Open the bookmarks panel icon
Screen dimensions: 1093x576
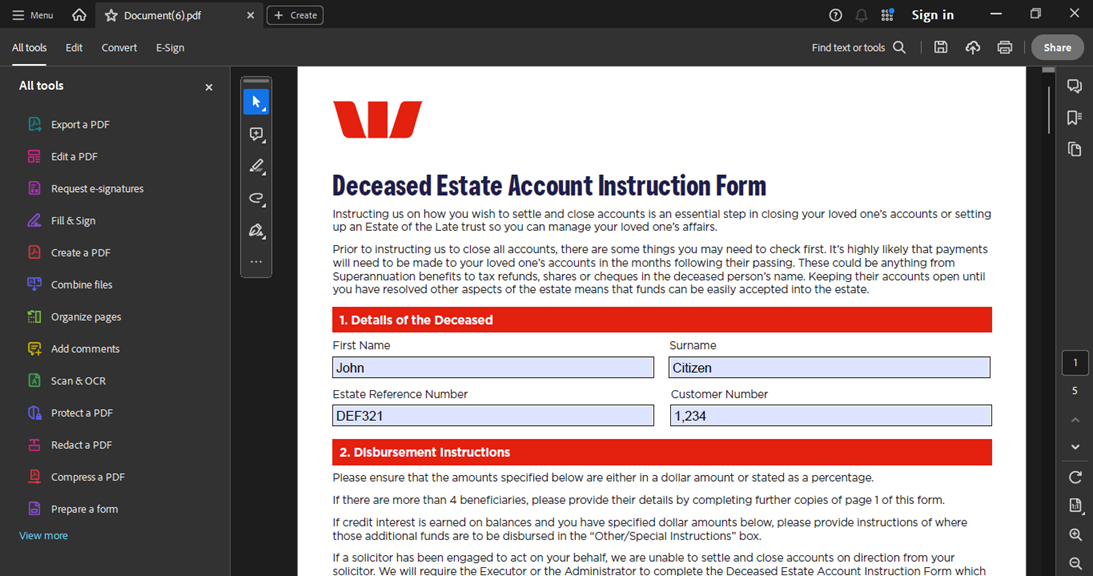click(1075, 118)
